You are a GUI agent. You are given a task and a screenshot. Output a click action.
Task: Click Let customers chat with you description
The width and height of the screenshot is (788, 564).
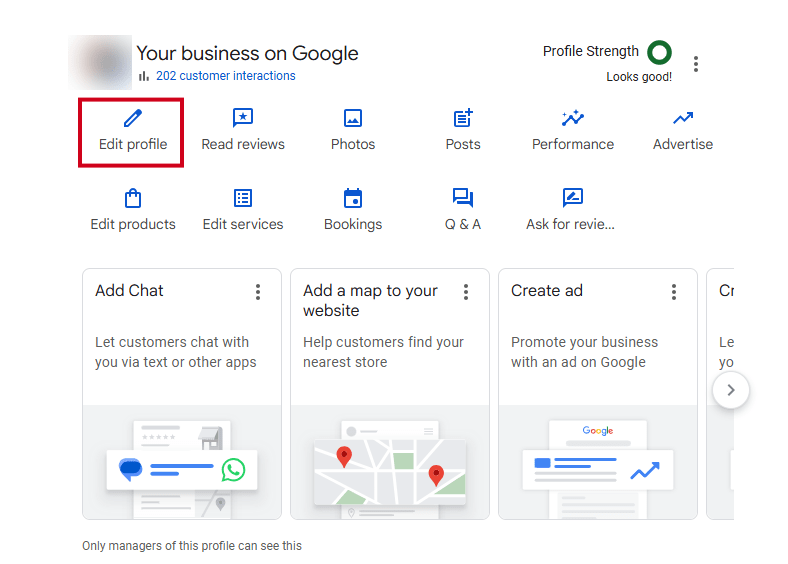tap(175, 352)
